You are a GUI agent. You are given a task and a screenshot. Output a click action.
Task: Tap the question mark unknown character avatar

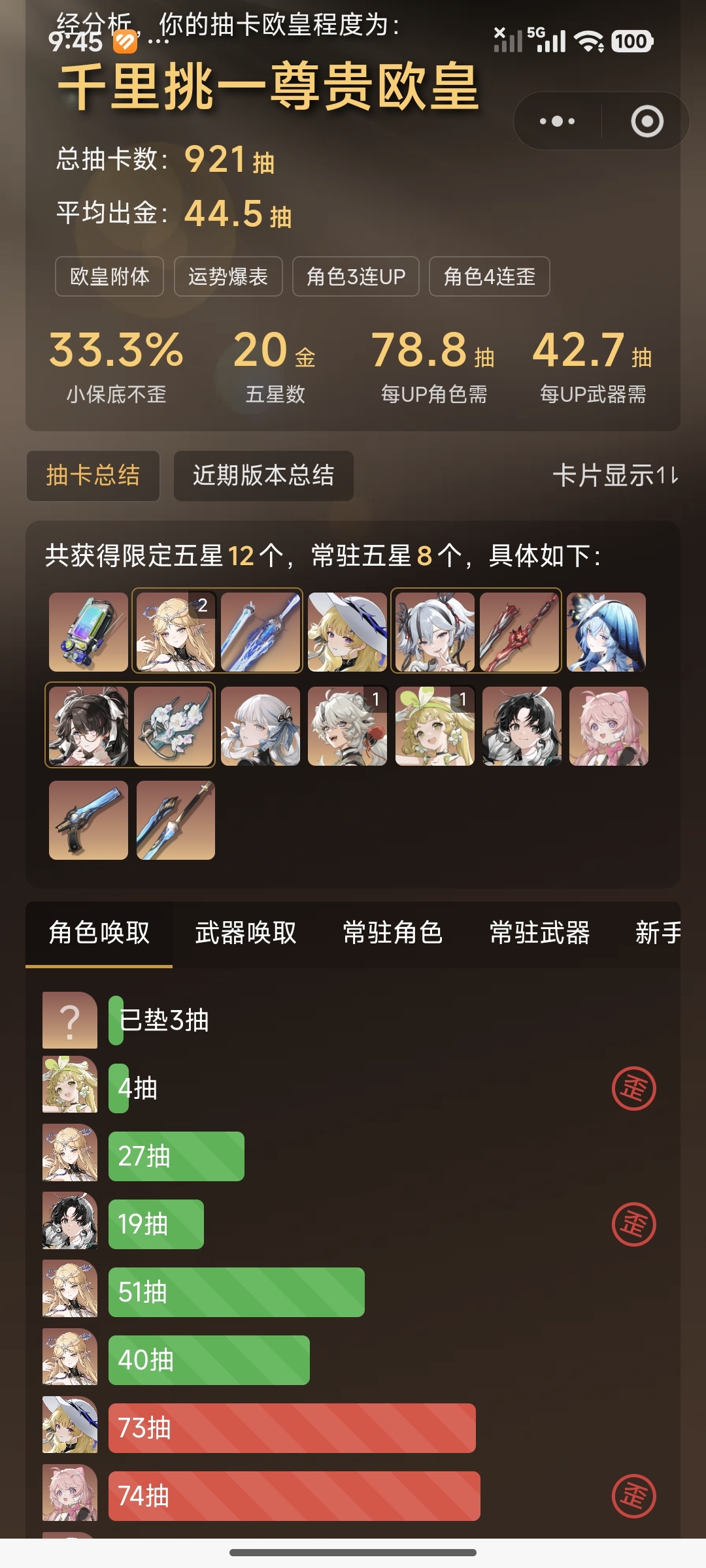click(x=70, y=1020)
